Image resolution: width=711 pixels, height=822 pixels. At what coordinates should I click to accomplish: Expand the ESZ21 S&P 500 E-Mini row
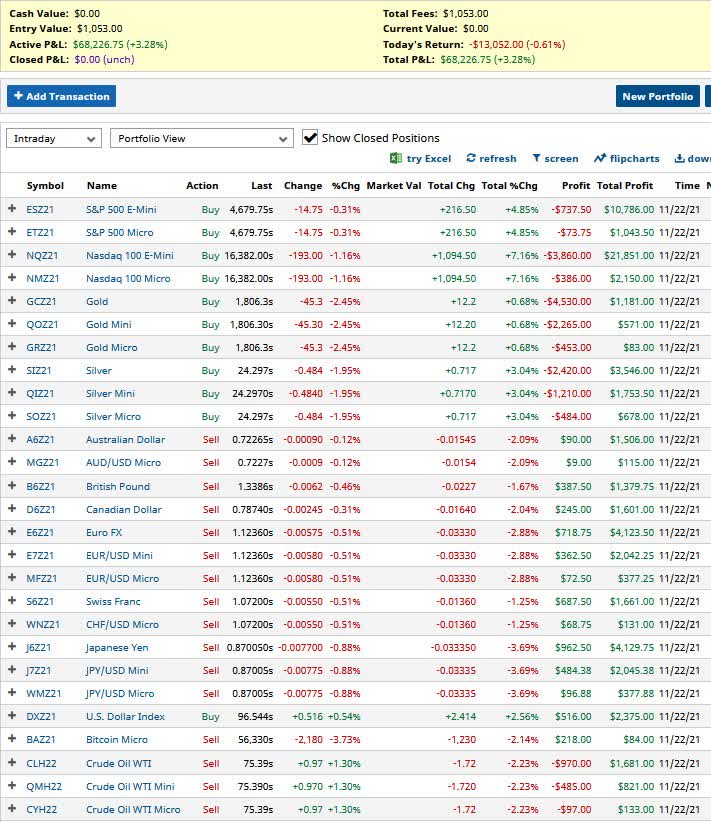[12, 209]
